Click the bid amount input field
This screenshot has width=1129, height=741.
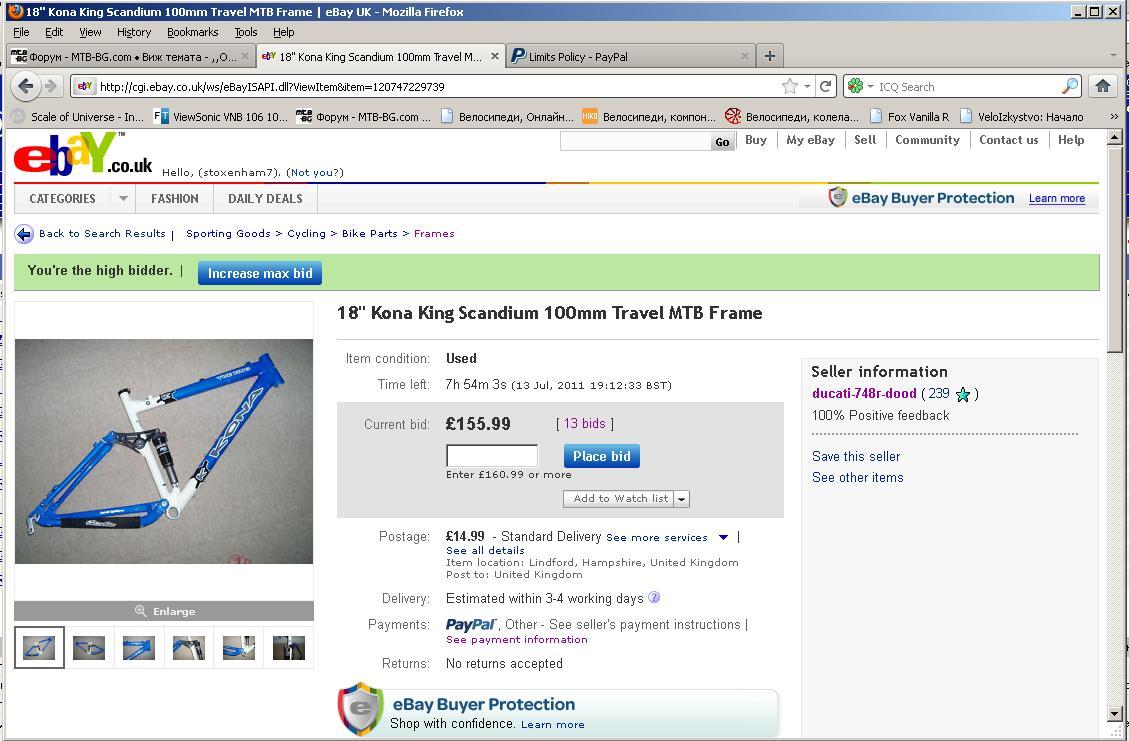(x=492, y=456)
